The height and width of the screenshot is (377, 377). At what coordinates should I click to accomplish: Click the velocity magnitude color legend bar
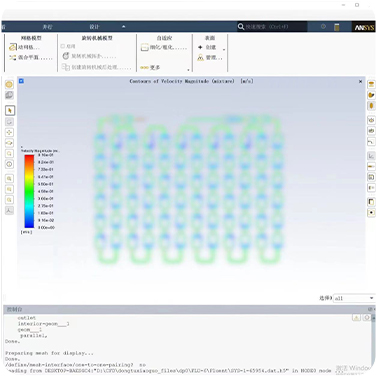pos(29,191)
